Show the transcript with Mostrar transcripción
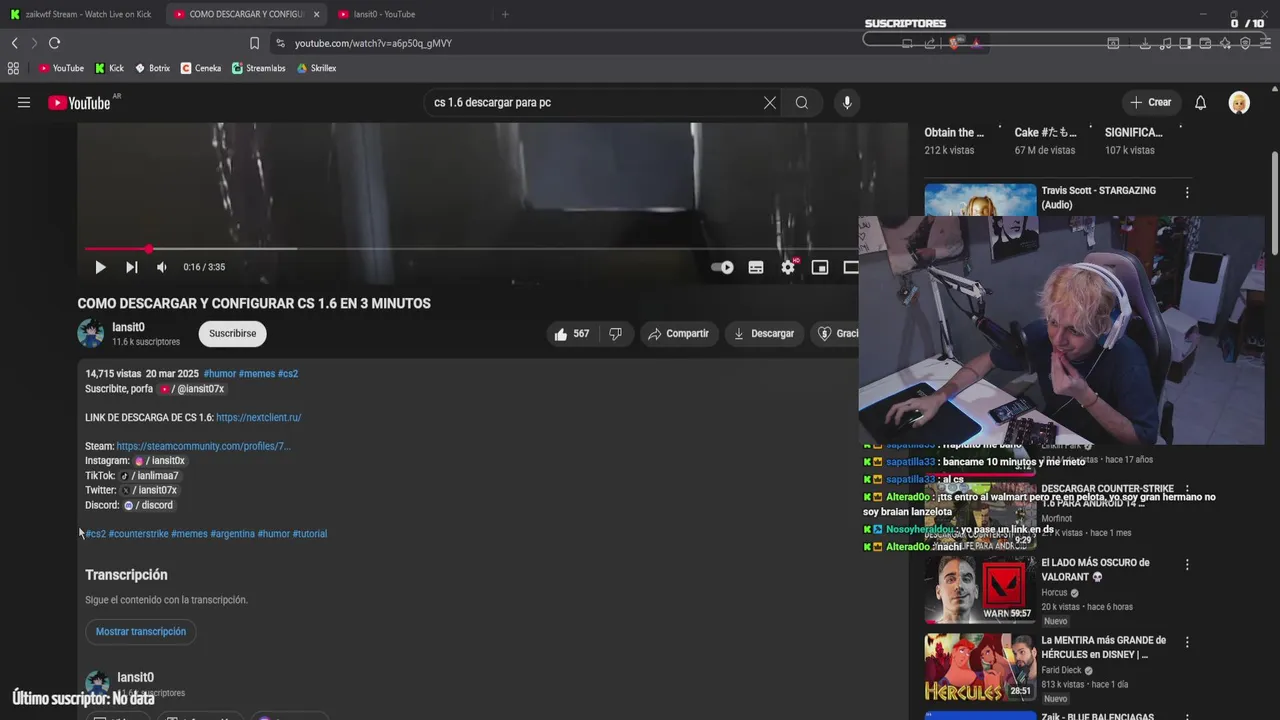This screenshot has width=1280, height=720. click(x=141, y=632)
